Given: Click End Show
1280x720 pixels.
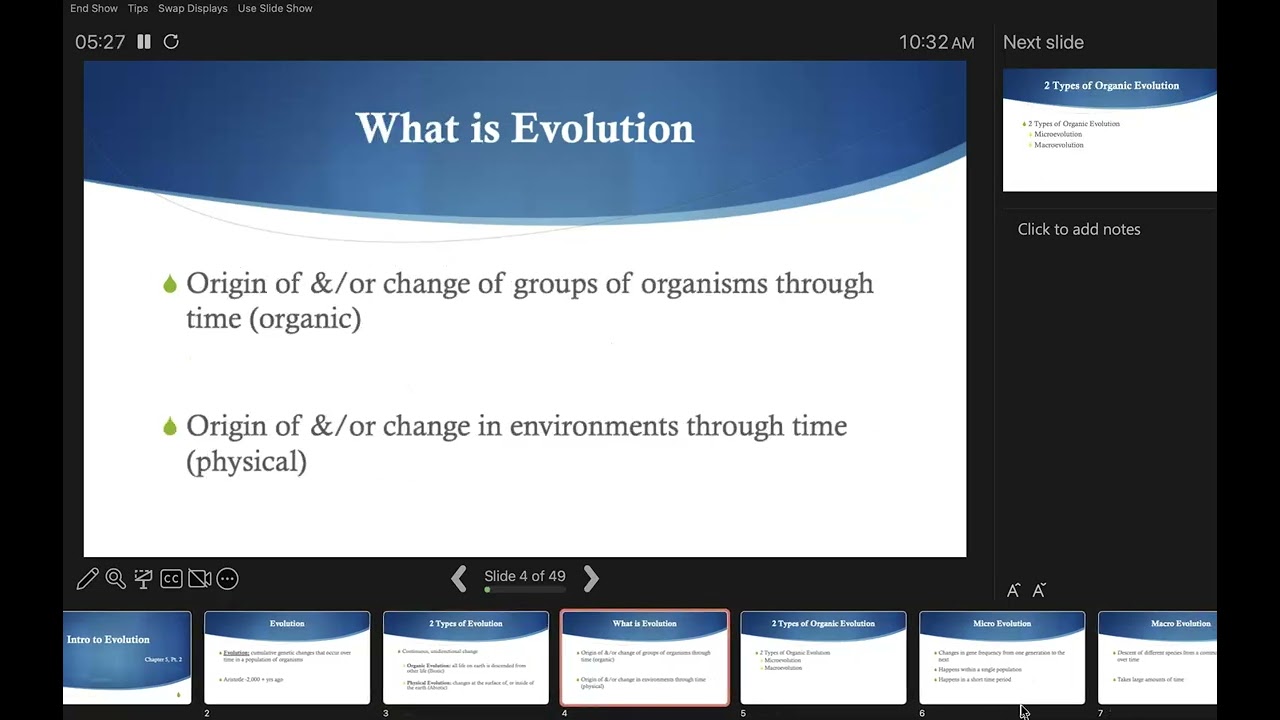Looking at the screenshot, I should [94, 8].
